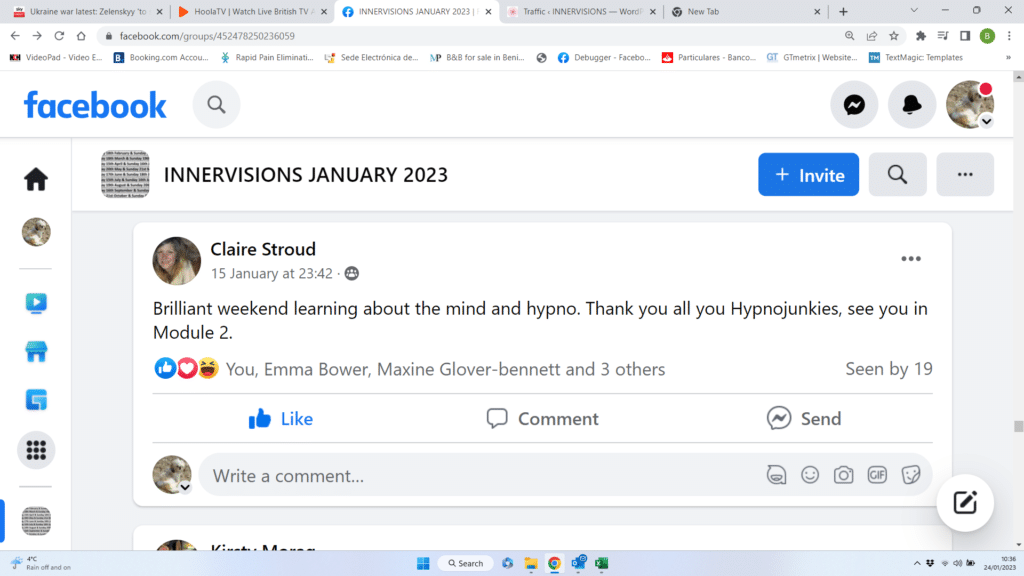1024x576 pixels.
Task: Expand the group's more options menu
Action: click(964, 175)
